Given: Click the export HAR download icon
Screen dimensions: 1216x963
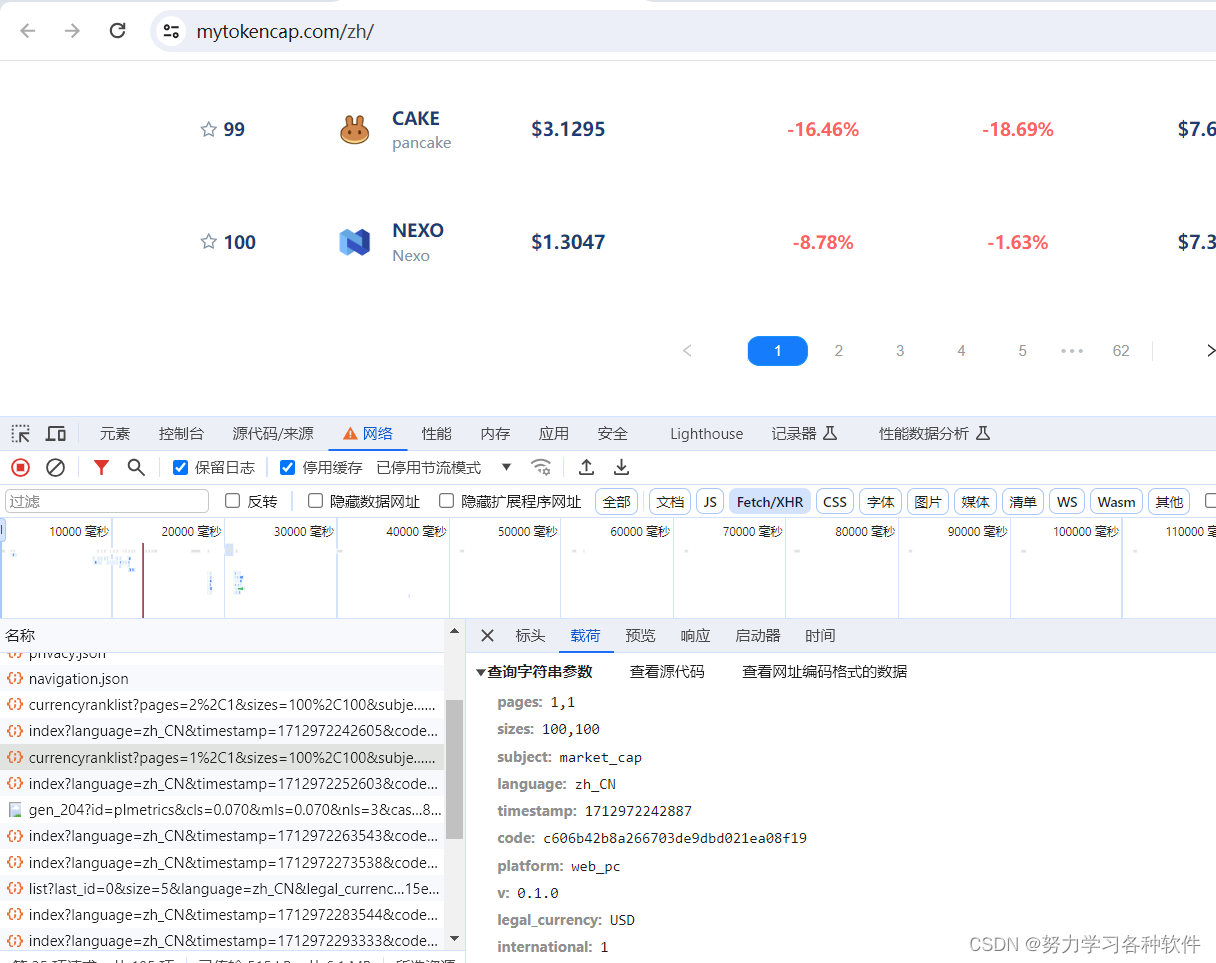Looking at the screenshot, I should click(x=621, y=467).
